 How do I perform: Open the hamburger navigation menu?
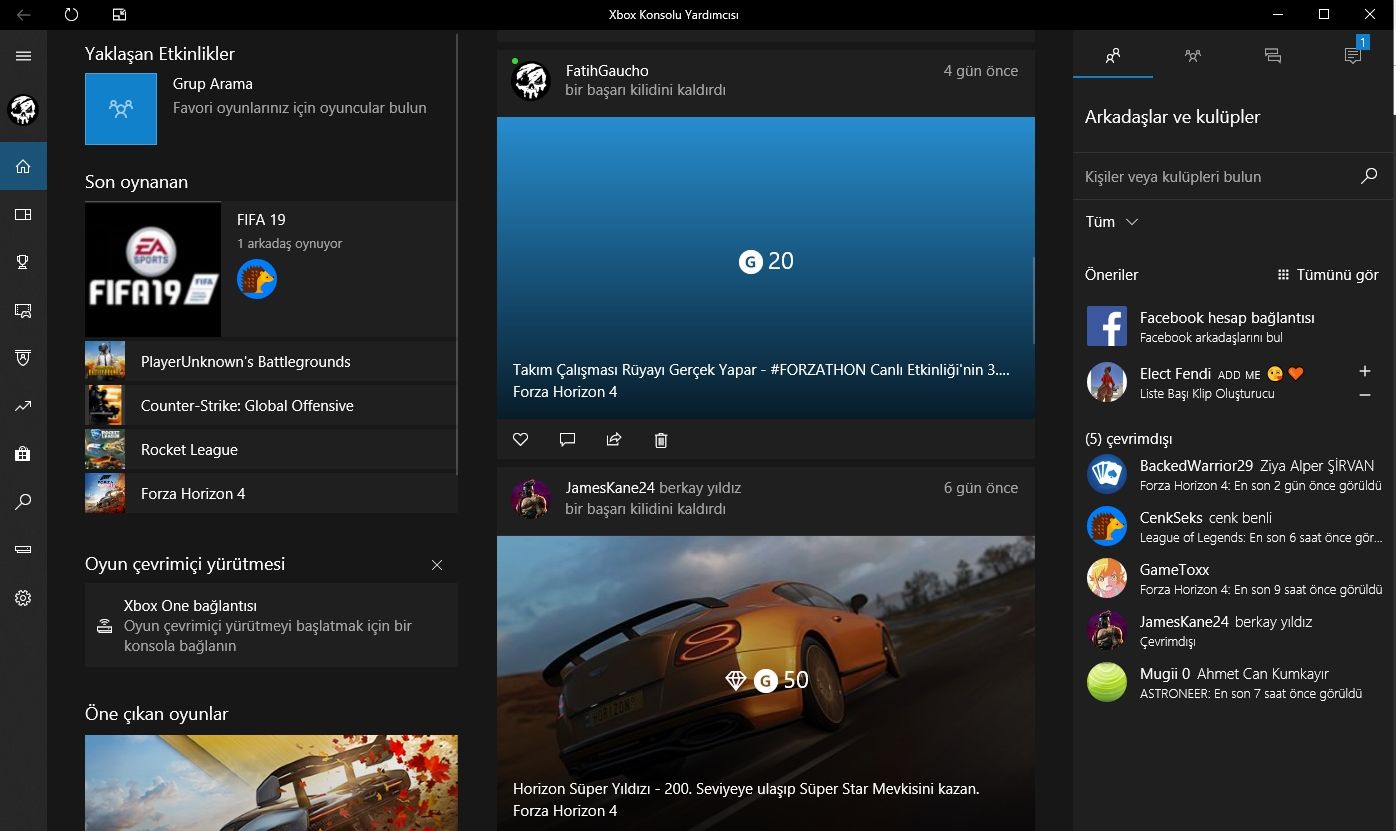(23, 56)
